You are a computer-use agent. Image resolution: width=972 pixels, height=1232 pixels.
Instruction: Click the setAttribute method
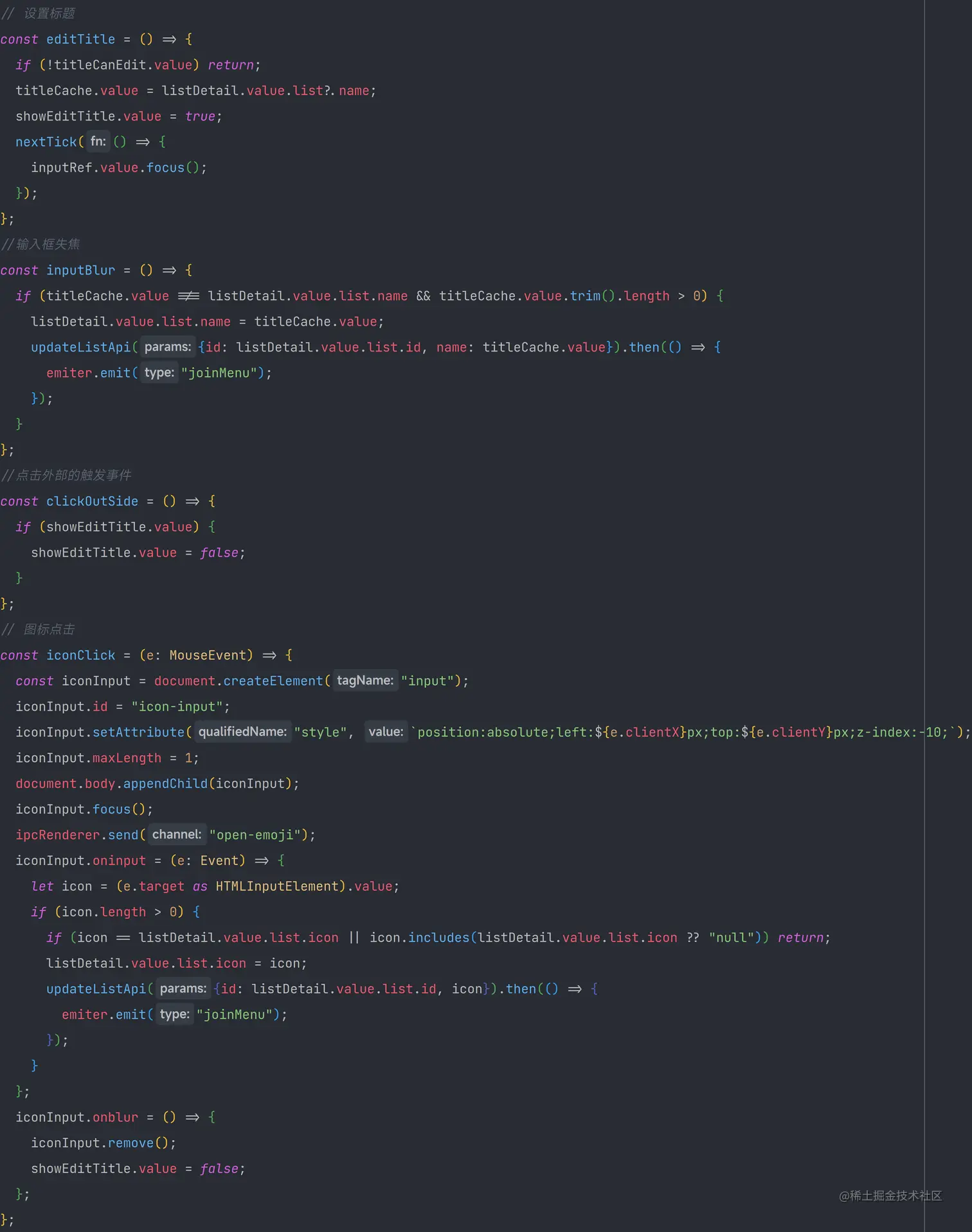[138, 733]
